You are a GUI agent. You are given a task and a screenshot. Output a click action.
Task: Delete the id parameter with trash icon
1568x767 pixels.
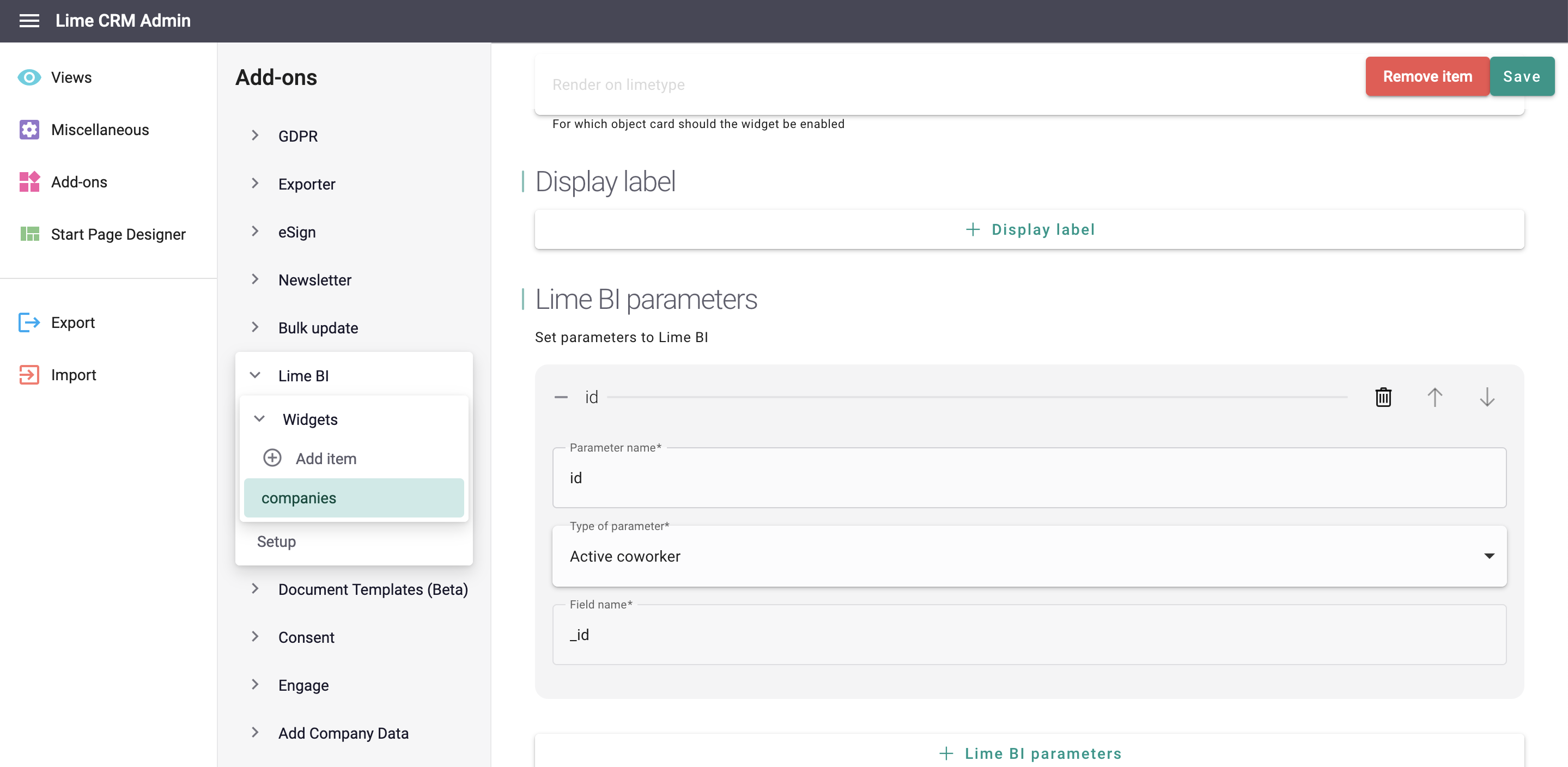[x=1383, y=397]
